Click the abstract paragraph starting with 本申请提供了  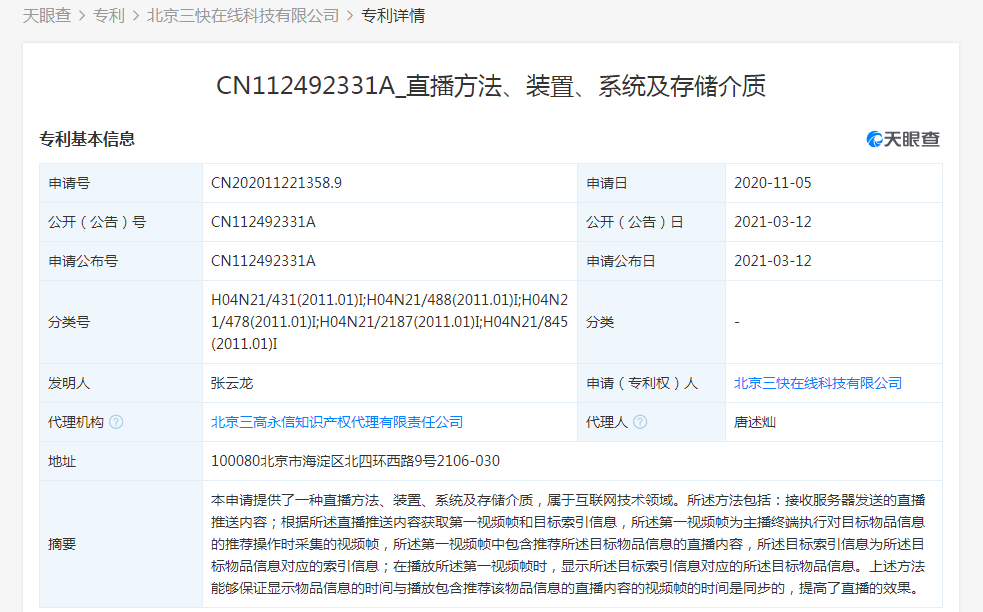coord(568,544)
